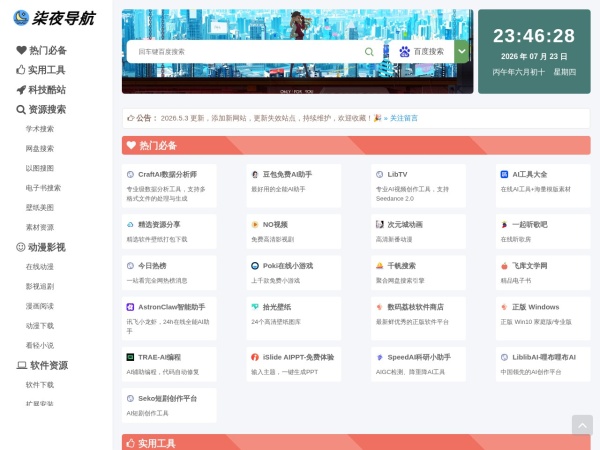The image size is (600, 450).
Task: Click the 数码荔枝软件商店 card icon
Action: pos(380,307)
